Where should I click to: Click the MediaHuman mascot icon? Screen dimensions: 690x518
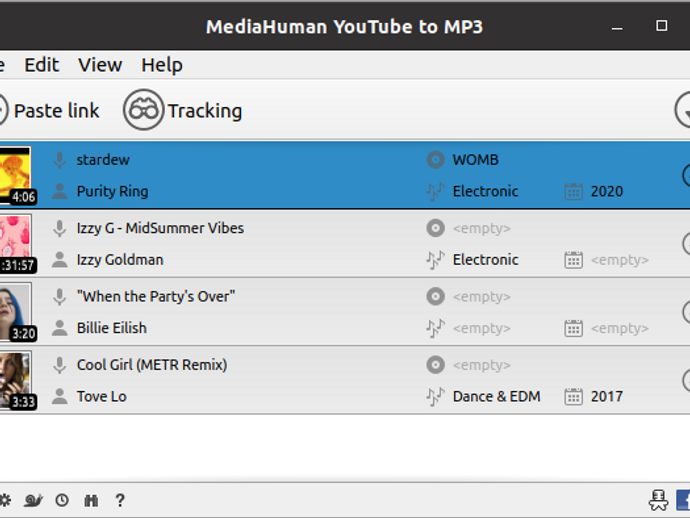(x=658, y=500)
